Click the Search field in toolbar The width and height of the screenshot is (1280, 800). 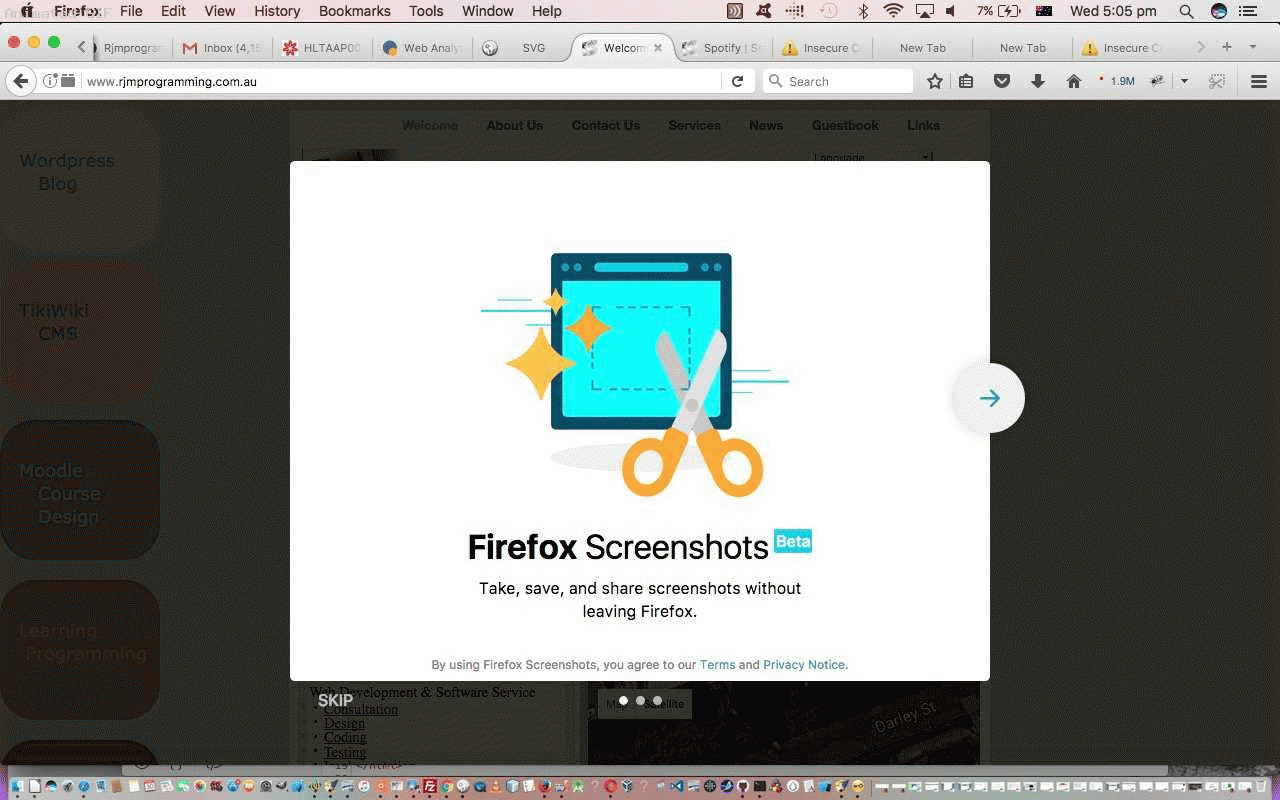(x=838, y=81)
